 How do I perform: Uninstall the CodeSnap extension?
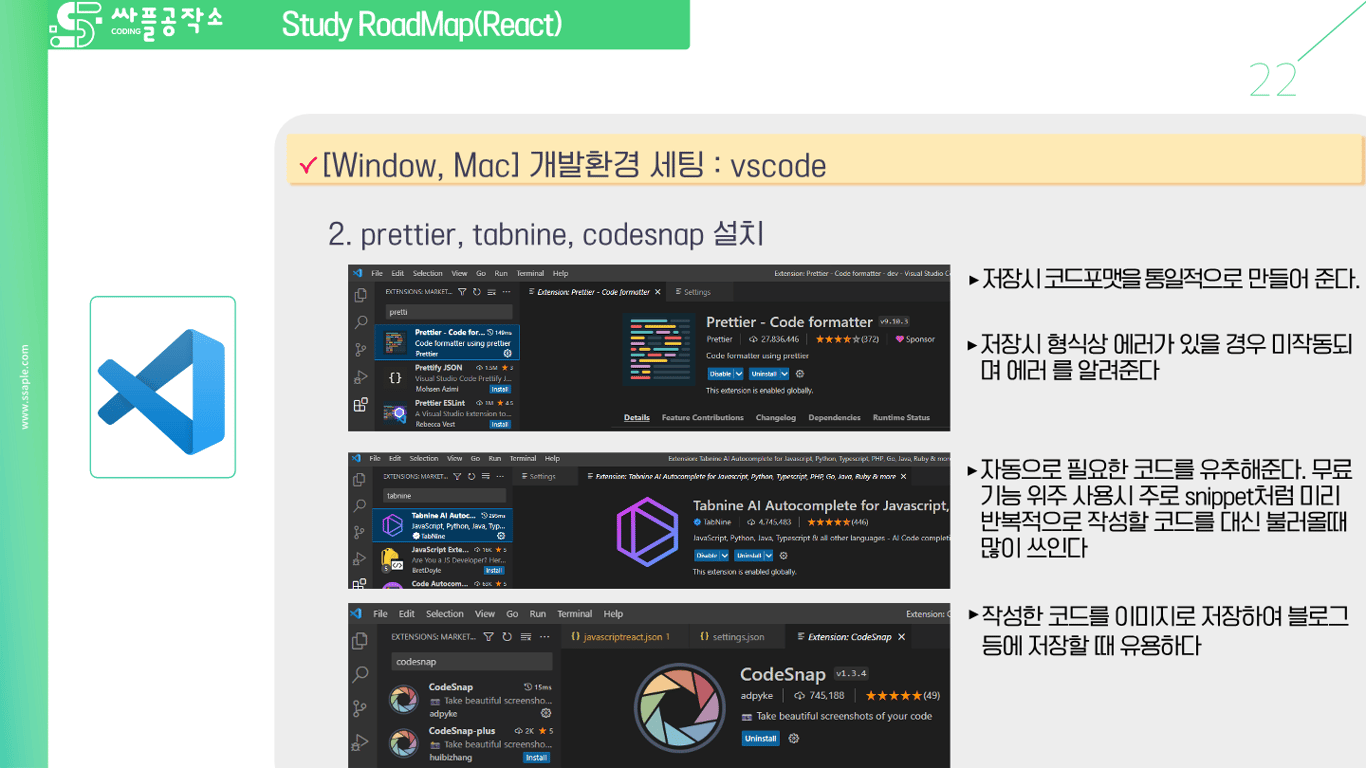[x=760, y=739]
